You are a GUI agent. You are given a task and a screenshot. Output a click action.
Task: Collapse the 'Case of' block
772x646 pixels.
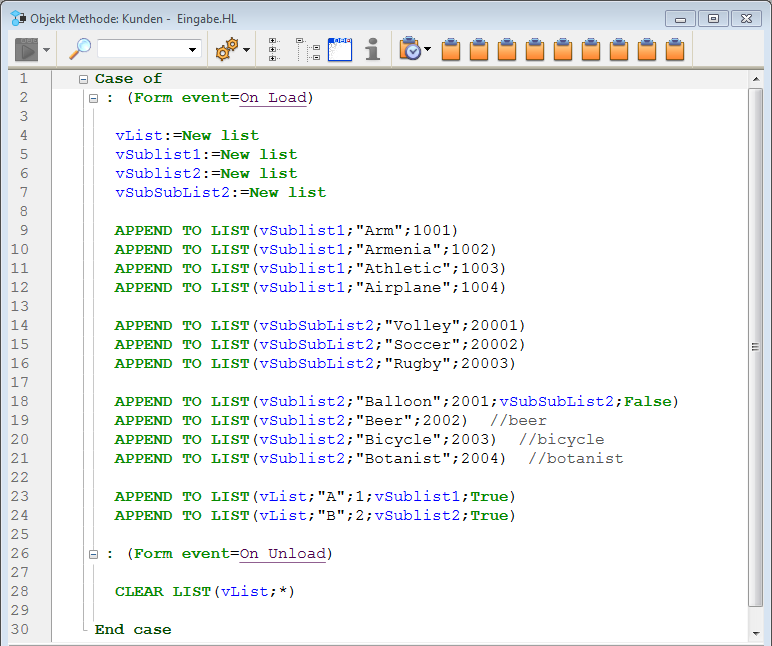[x=84, y=79]
